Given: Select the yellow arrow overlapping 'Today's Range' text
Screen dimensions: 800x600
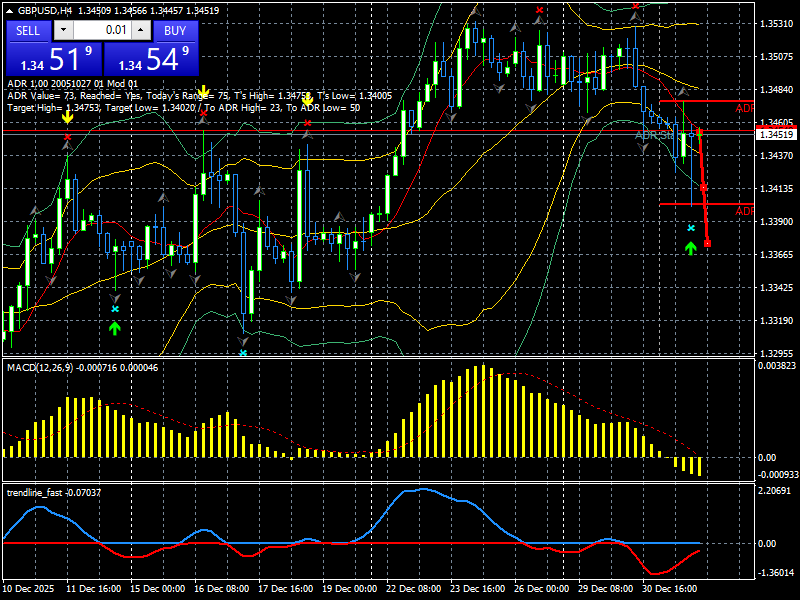Looking at the screenshot, I should 204,92.
